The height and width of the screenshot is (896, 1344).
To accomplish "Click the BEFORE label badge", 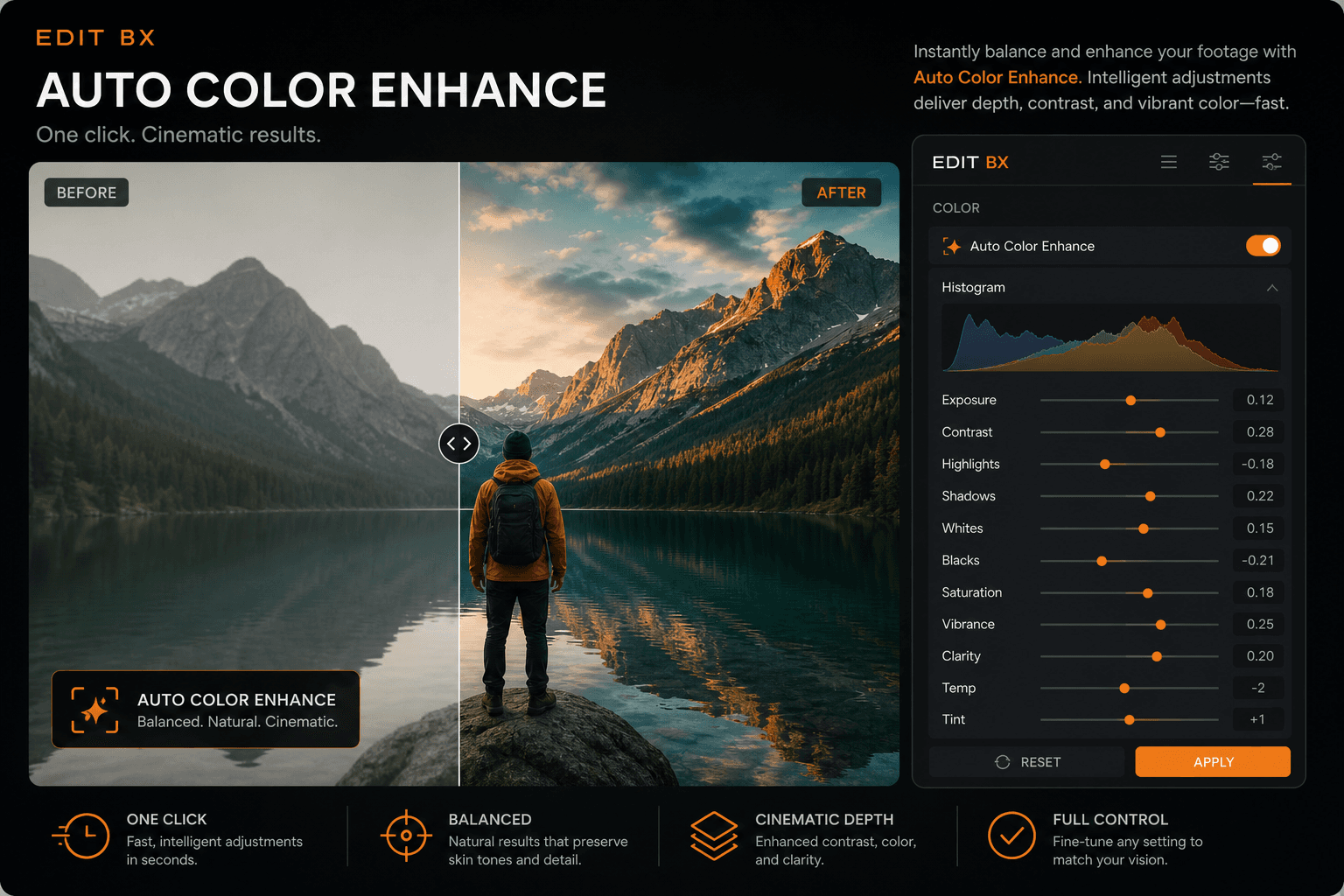I will pos(87,192).
